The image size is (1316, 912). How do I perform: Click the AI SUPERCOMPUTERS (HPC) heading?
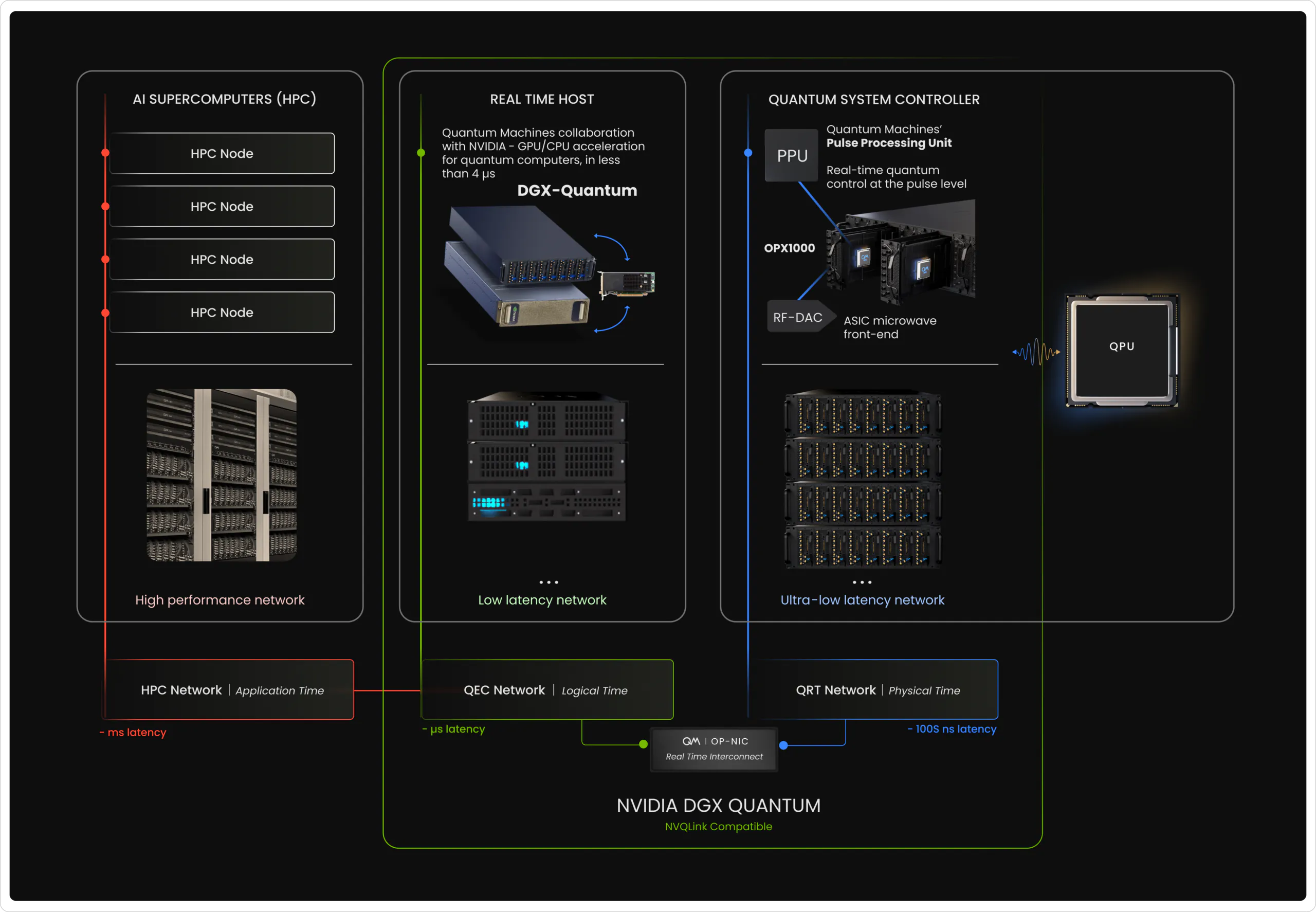pyautogui.click(x=225, y=99)
